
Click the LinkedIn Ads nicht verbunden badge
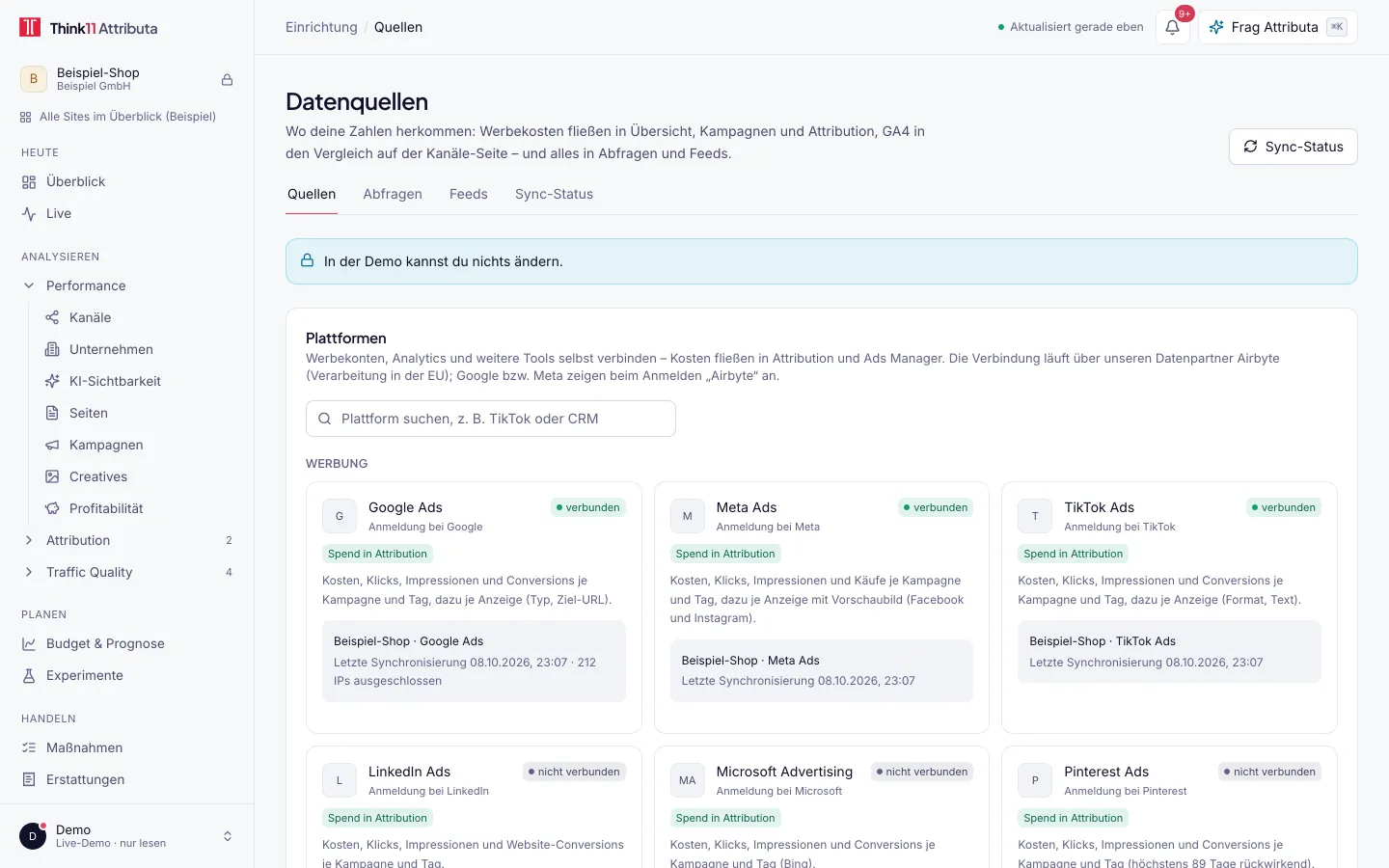point(574,772)
